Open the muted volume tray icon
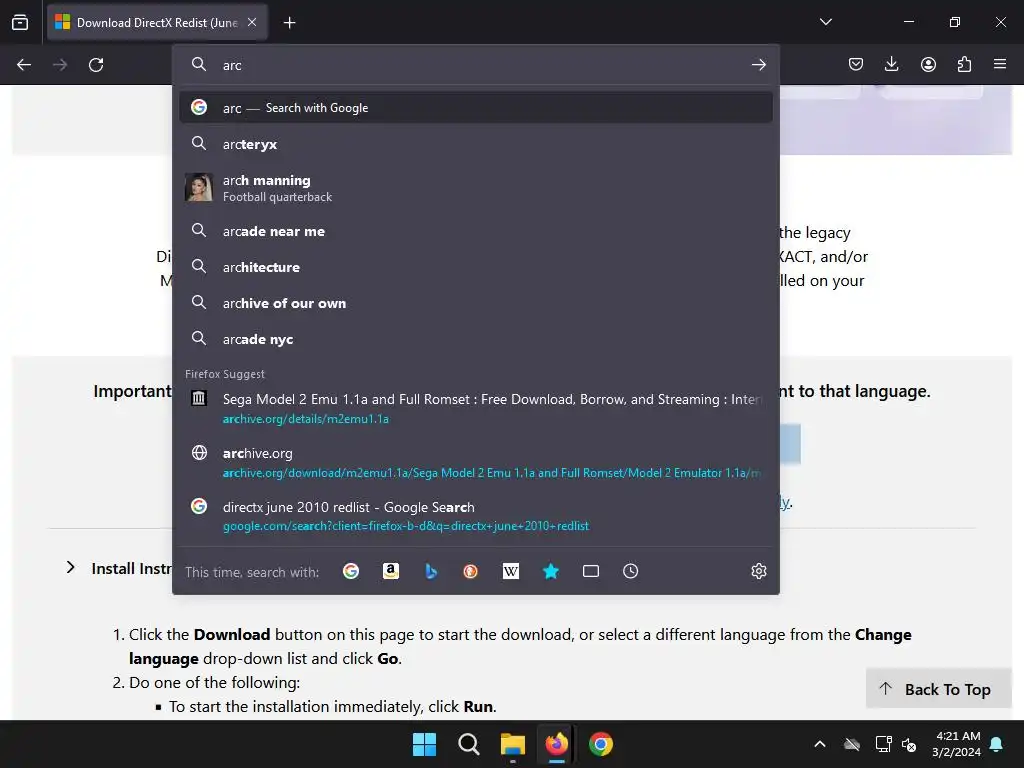 [908, 744]
